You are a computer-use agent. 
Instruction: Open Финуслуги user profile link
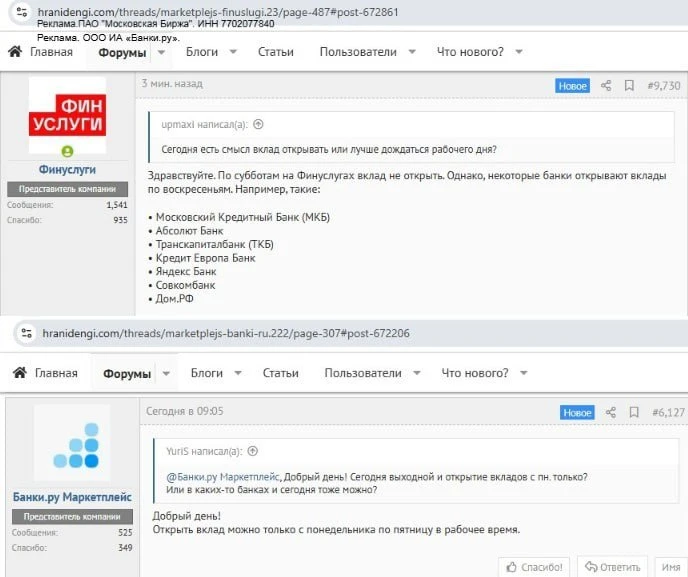pyautogui.click(x=67, y=169)
